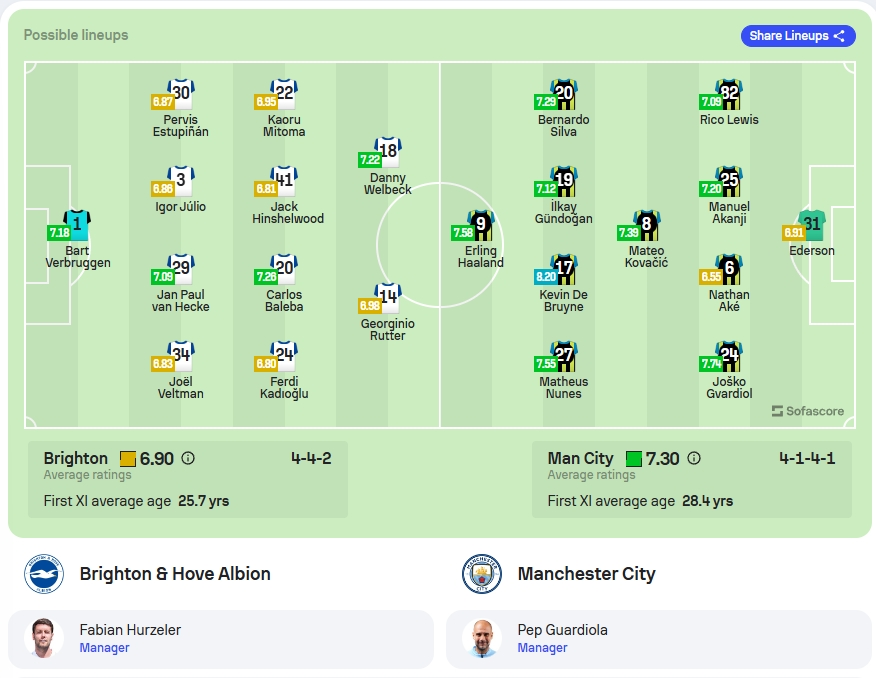Click Pep Guardiola's manager photo
Screen dimensions: 876x678
coord(482,638)
